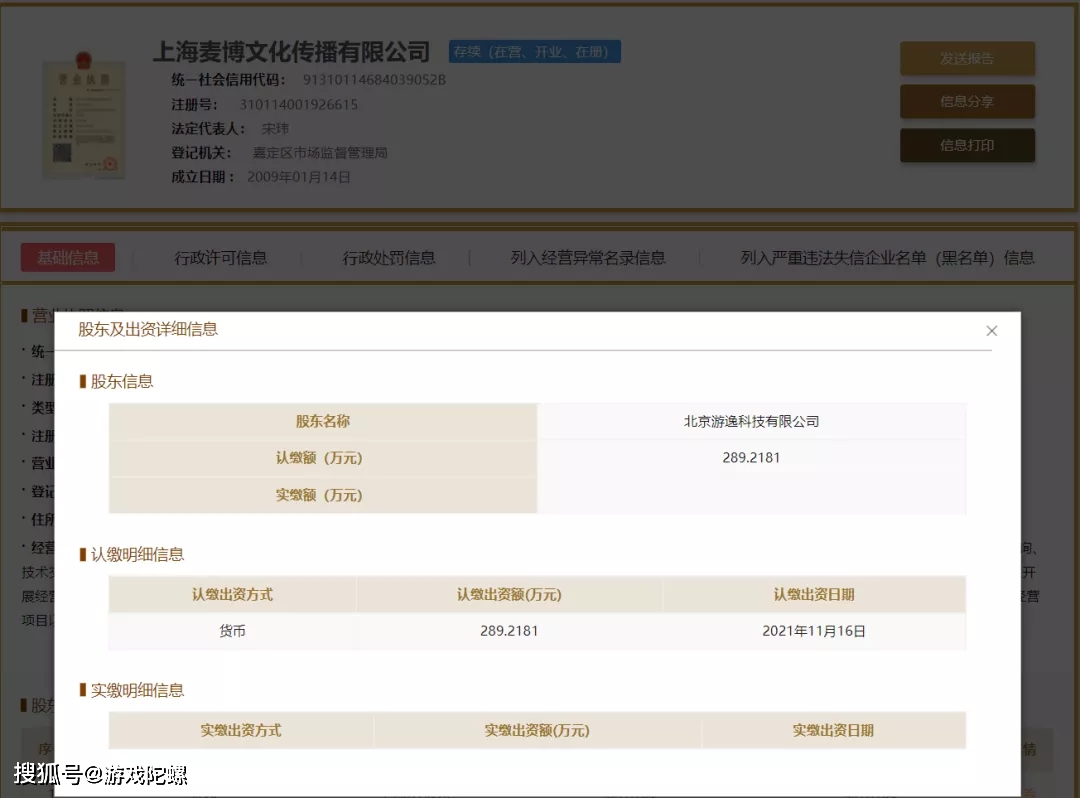Click the 实缴出资方式 column header

(240, 731)
